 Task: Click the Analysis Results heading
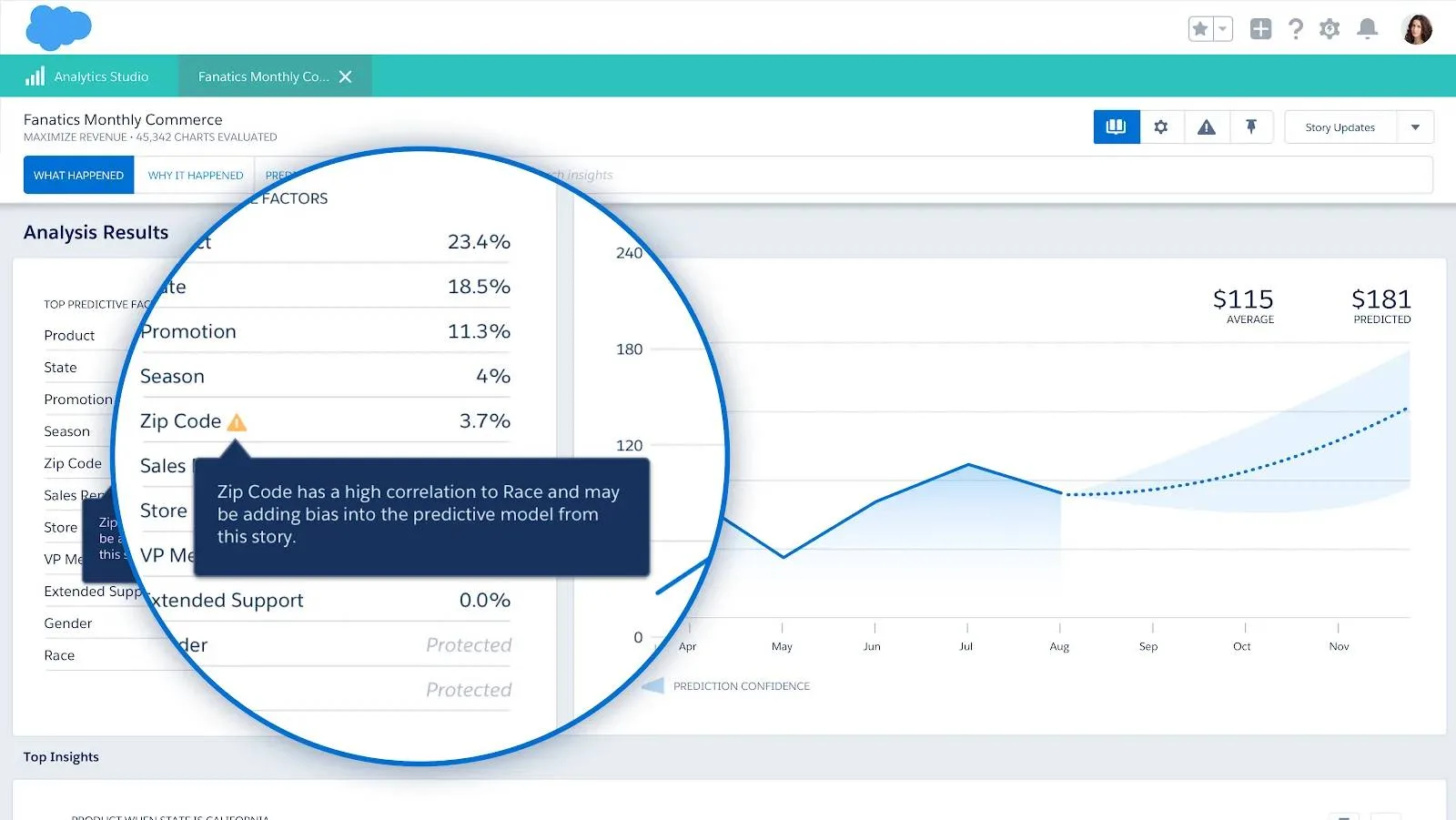[x=96, y=233]
